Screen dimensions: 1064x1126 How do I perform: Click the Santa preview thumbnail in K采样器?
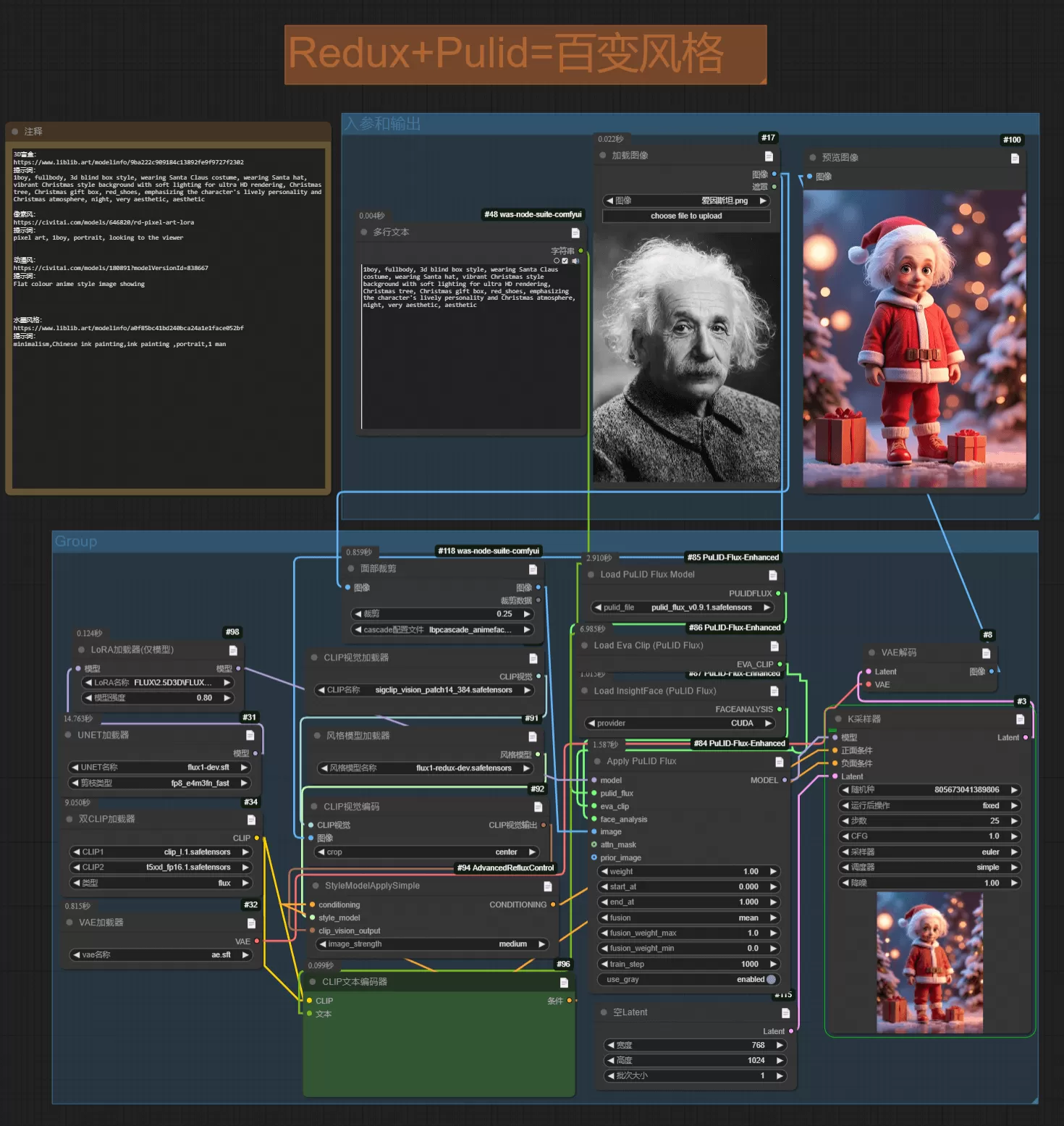tap(929, 962)
